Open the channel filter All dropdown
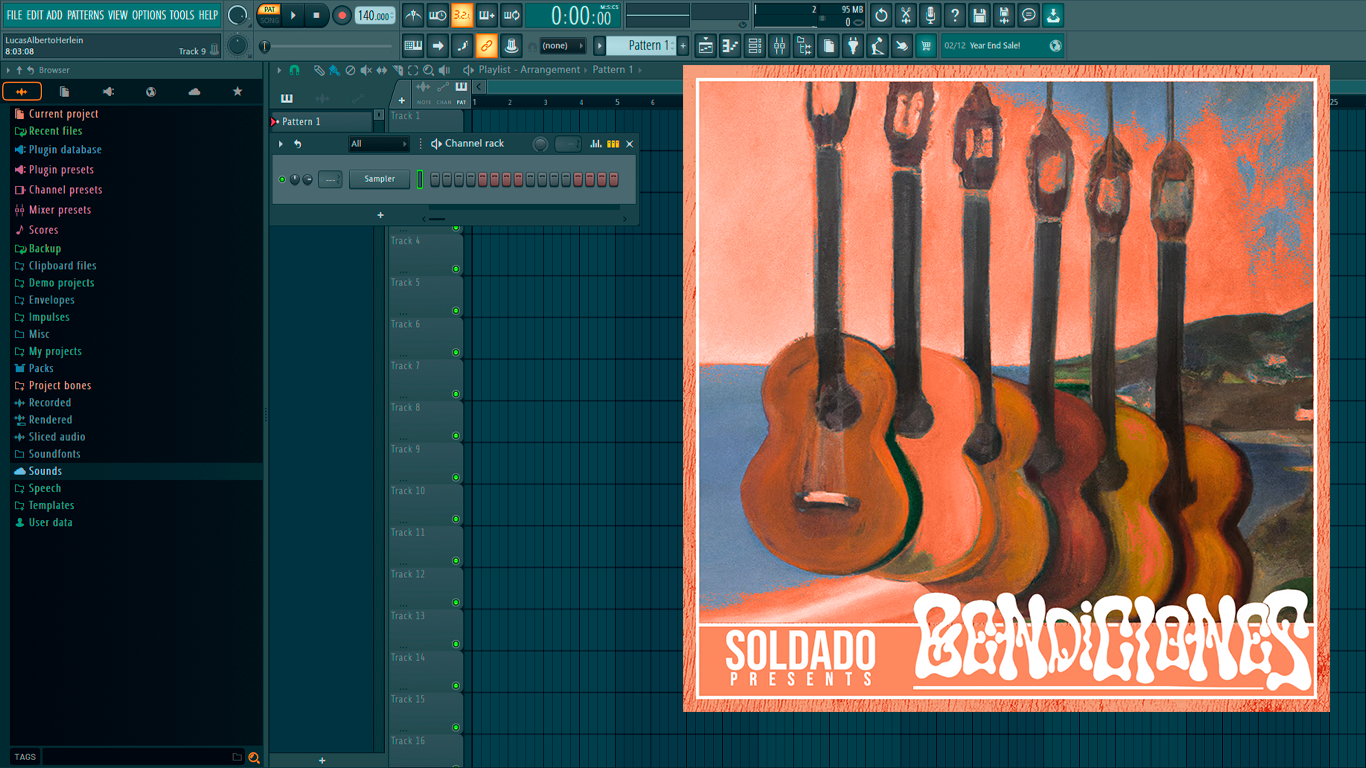This screenshot has height=768, width=1366. [x=378, y=144]
